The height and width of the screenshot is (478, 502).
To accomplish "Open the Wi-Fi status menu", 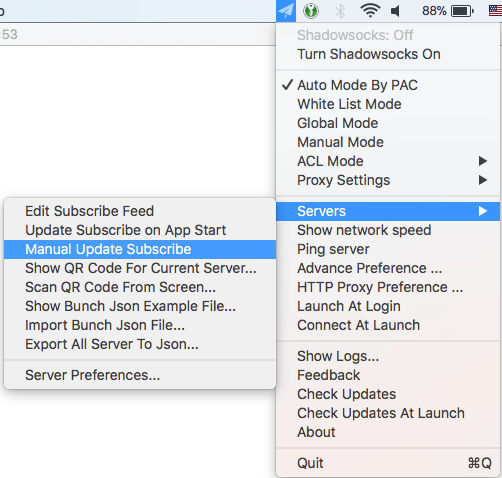I will tap(370, 11).
